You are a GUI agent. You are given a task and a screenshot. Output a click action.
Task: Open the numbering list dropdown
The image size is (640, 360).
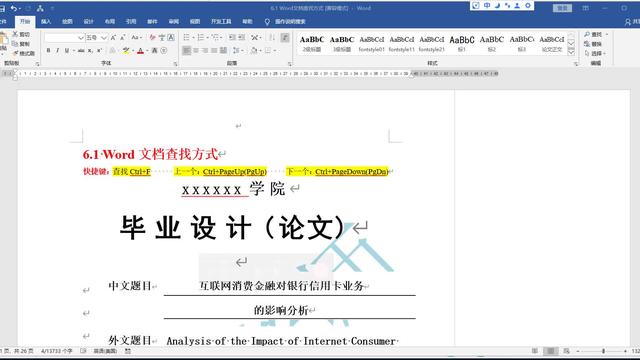click(207, 38)
